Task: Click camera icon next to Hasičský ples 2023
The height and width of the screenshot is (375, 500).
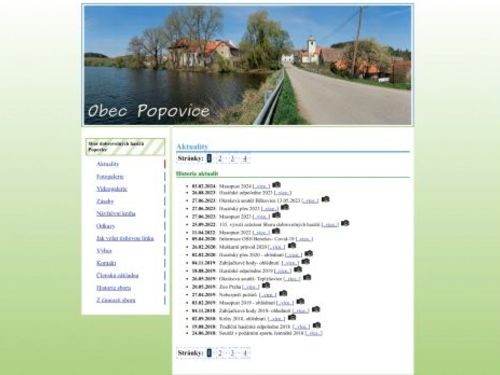Action: tap(284, 207)
